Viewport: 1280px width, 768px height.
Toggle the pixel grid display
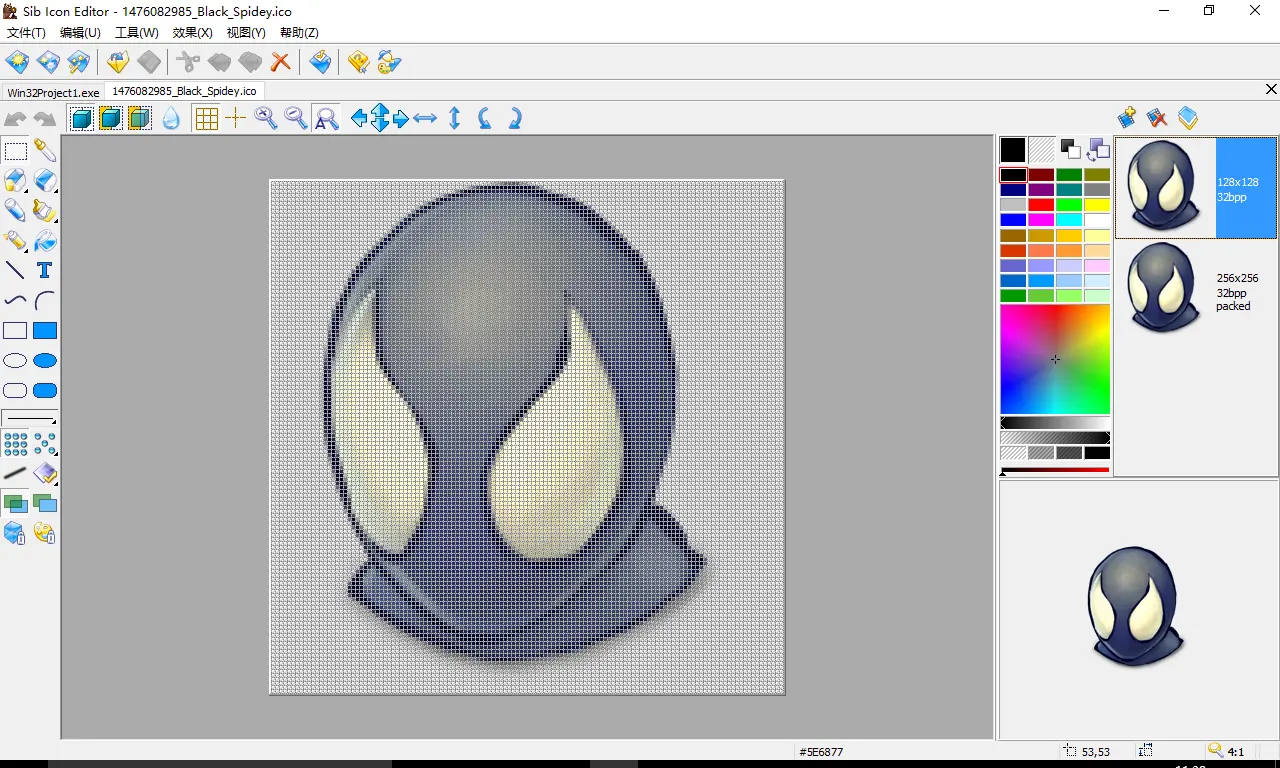pos(206,119)
